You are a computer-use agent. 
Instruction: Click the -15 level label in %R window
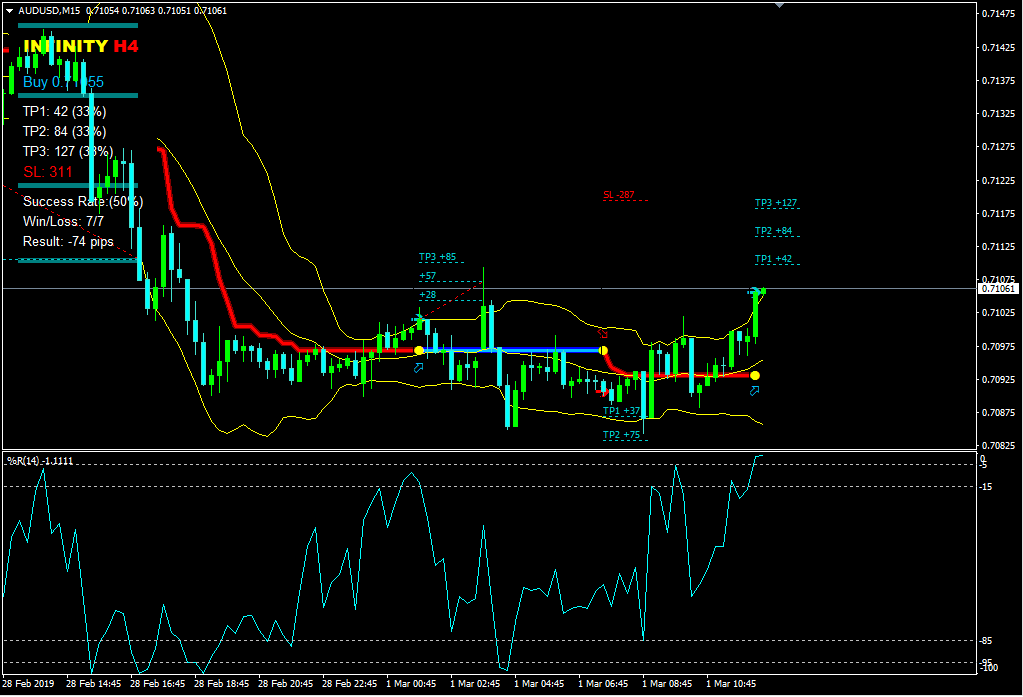[986, 487]
